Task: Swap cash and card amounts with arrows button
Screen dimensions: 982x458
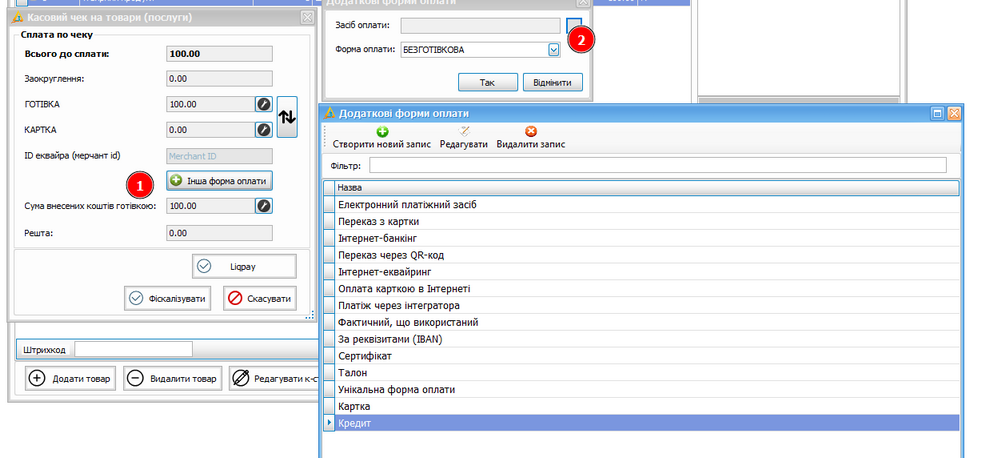Action: (287, 117)
